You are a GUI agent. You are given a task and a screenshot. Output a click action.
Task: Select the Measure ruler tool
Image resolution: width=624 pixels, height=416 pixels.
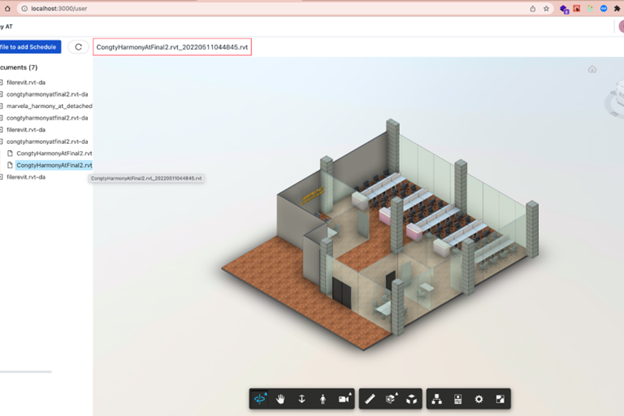(x=370, y=398)
